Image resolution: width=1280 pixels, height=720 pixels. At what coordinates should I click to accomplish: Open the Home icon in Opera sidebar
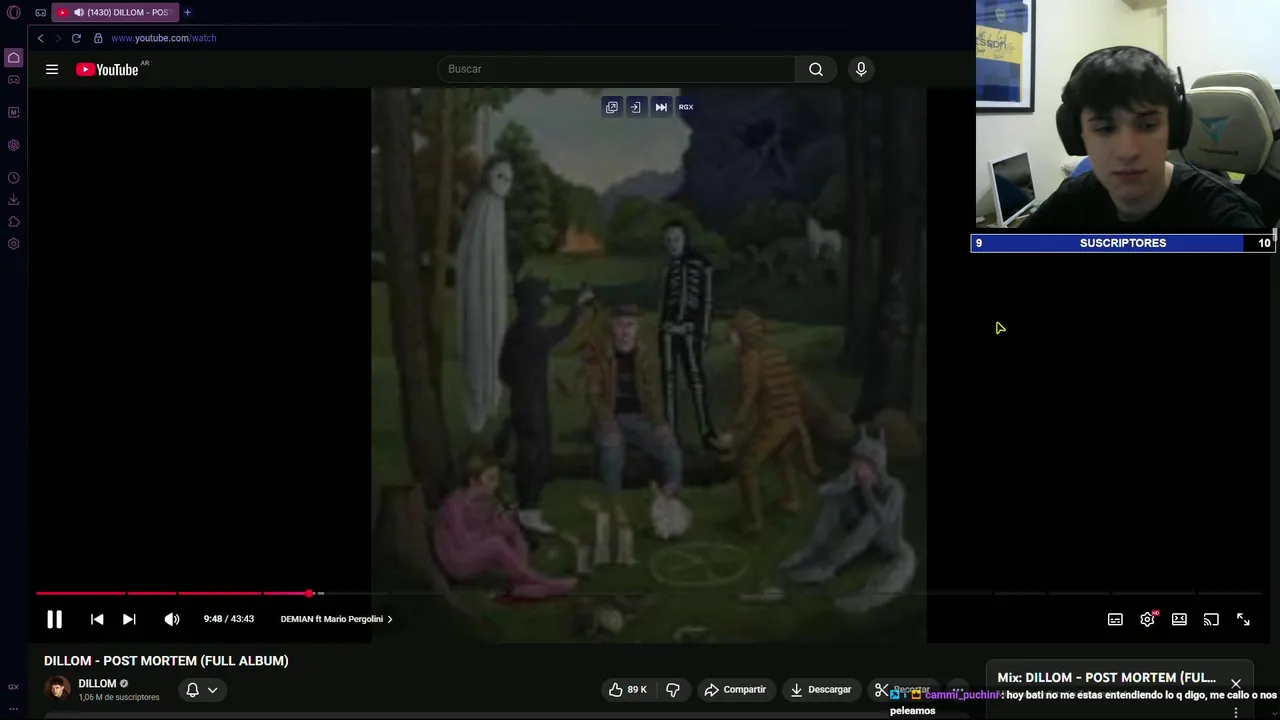pos(14,58)
